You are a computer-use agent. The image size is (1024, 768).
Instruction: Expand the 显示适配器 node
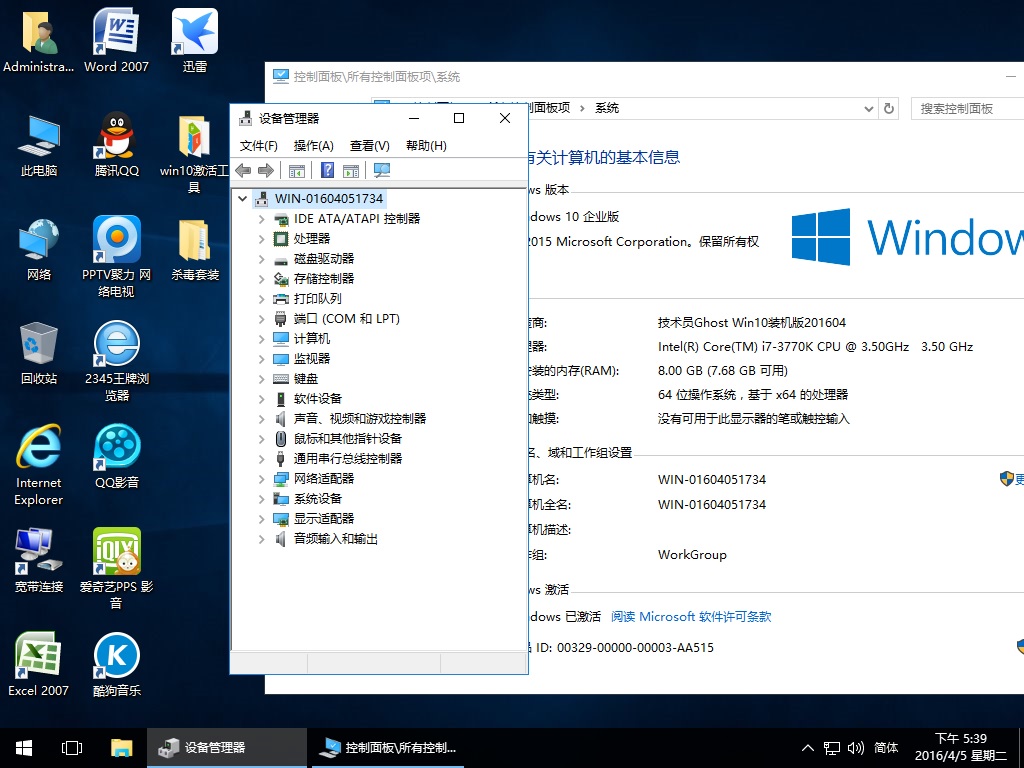261,519
